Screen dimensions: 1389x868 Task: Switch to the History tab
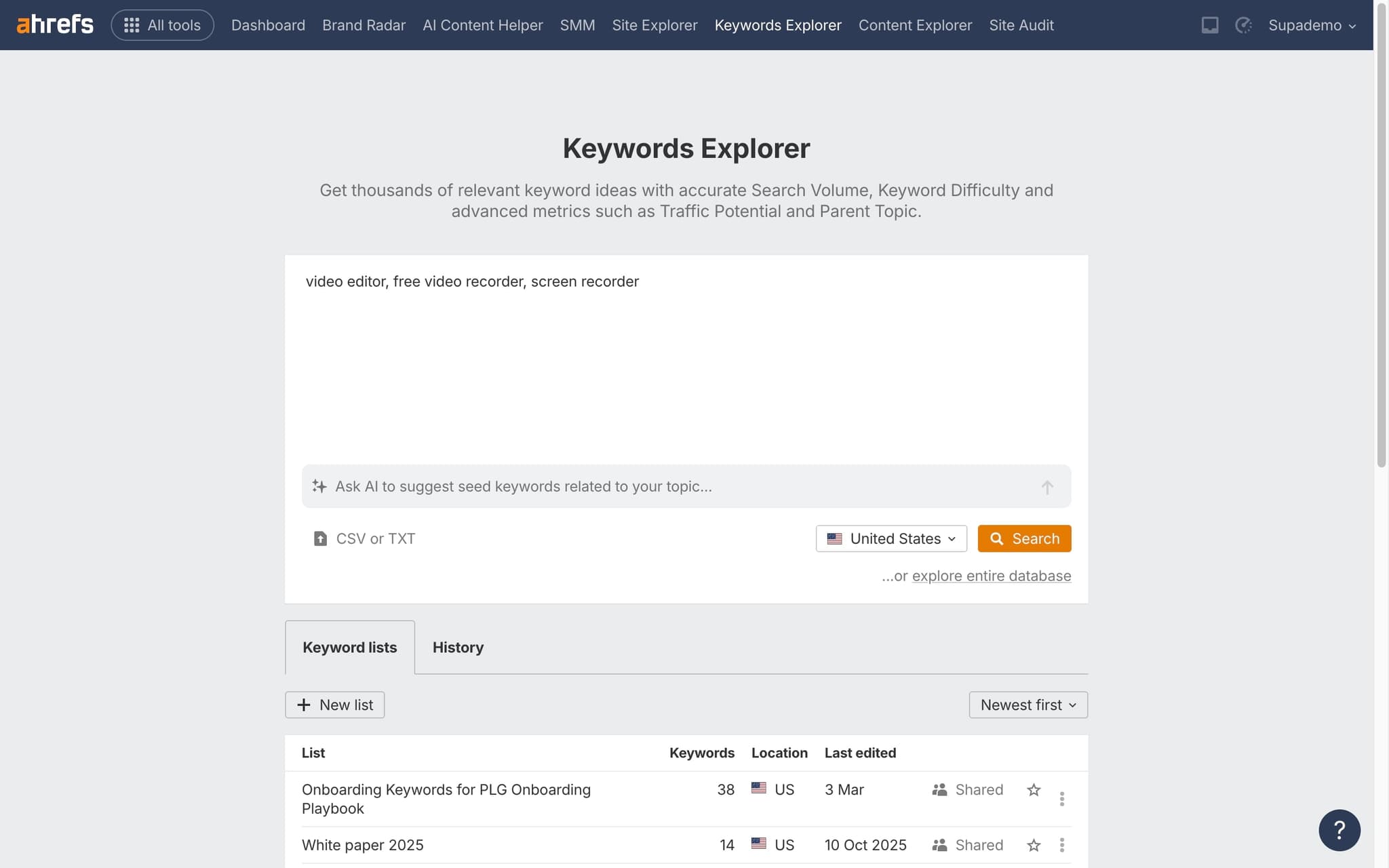pyautogui.click(x=458, y=647)
